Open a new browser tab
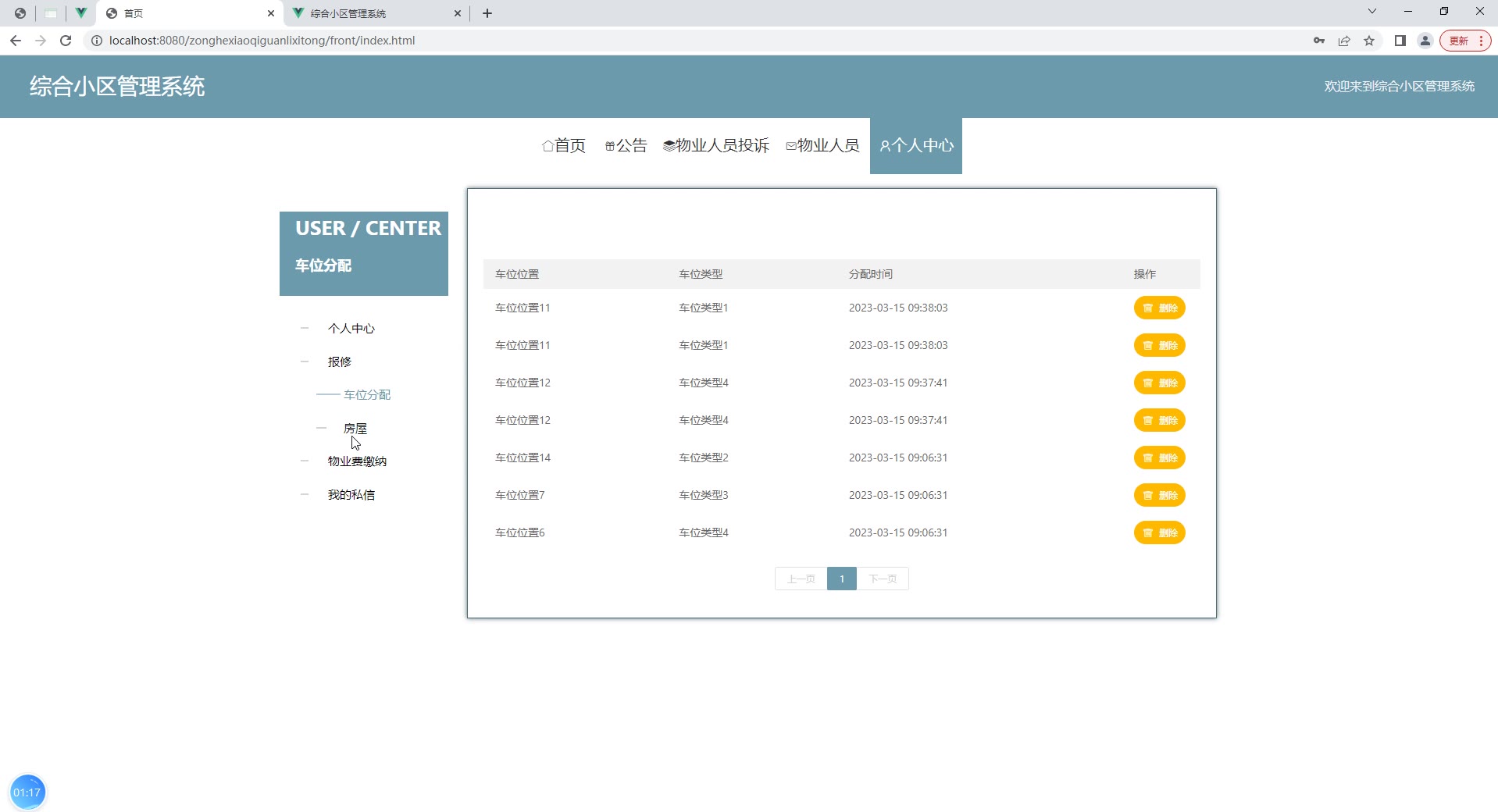Screen dimensions: 1498x812 487,13
